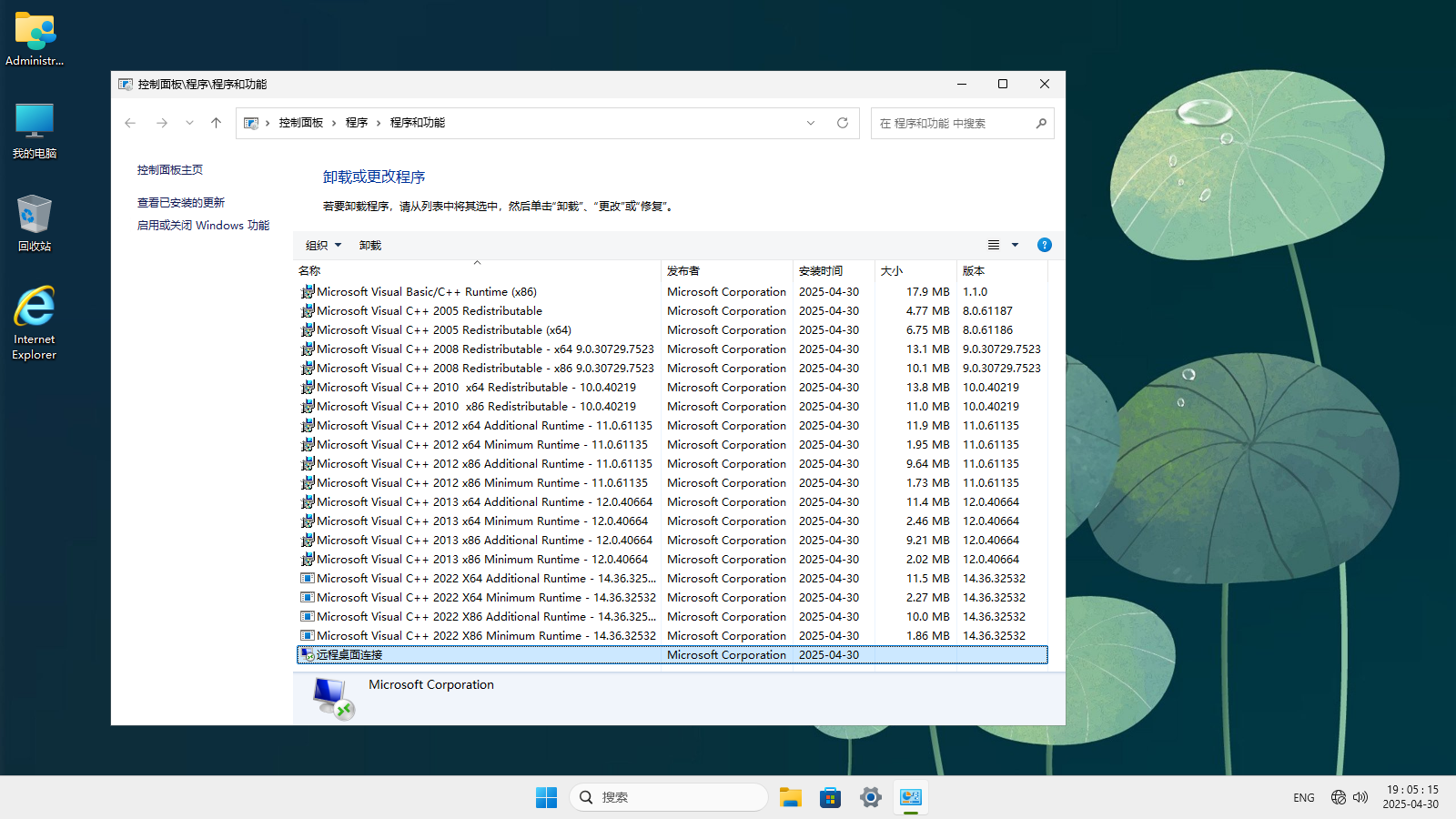Open the 我的电脑 desktop icon
1456x819 pixels.
pyautogui.click(x=35, y=131)
